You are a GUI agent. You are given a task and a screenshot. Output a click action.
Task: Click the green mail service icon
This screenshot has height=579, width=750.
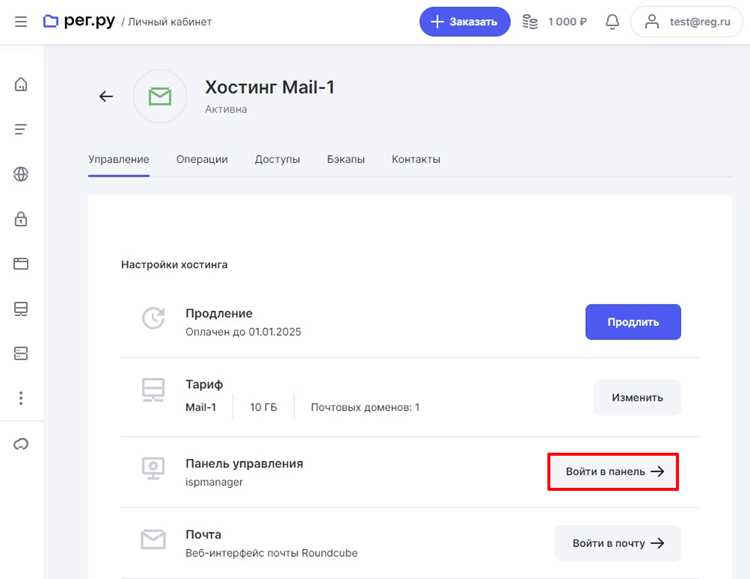[x=160, y=97]
